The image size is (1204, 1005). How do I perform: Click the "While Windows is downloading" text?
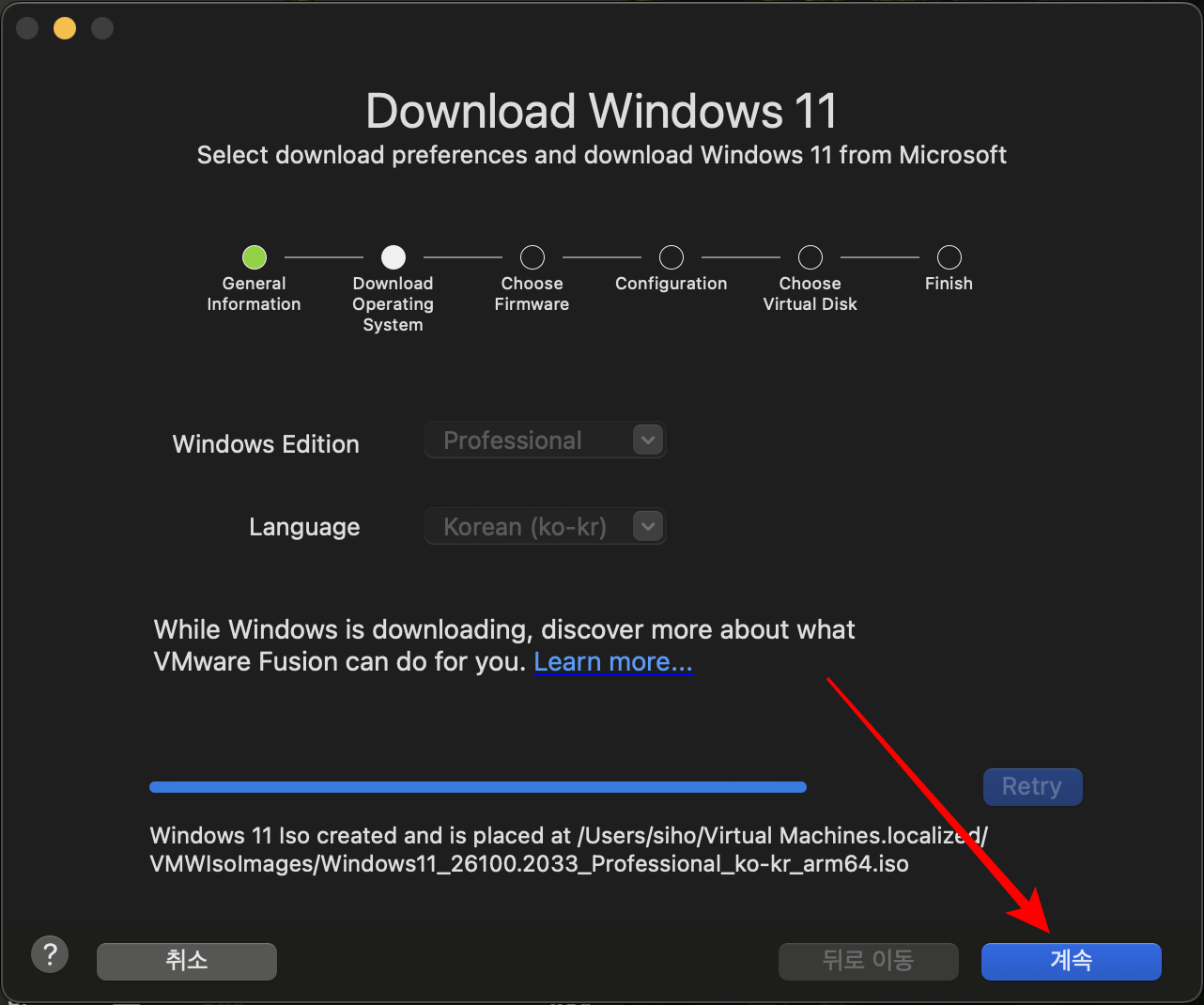click(x=504, y=645)
